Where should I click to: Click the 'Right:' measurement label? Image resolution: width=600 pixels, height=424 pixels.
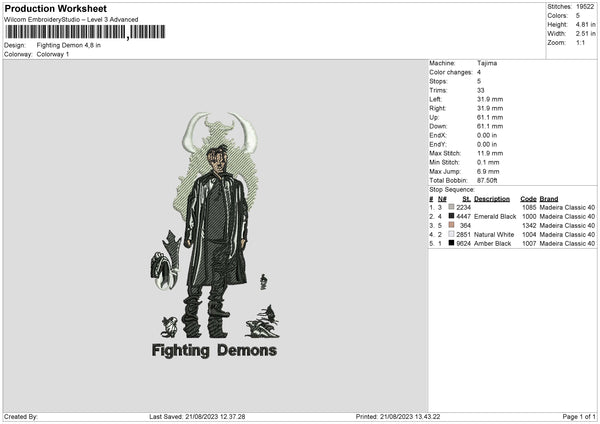(x=437, y=108)
